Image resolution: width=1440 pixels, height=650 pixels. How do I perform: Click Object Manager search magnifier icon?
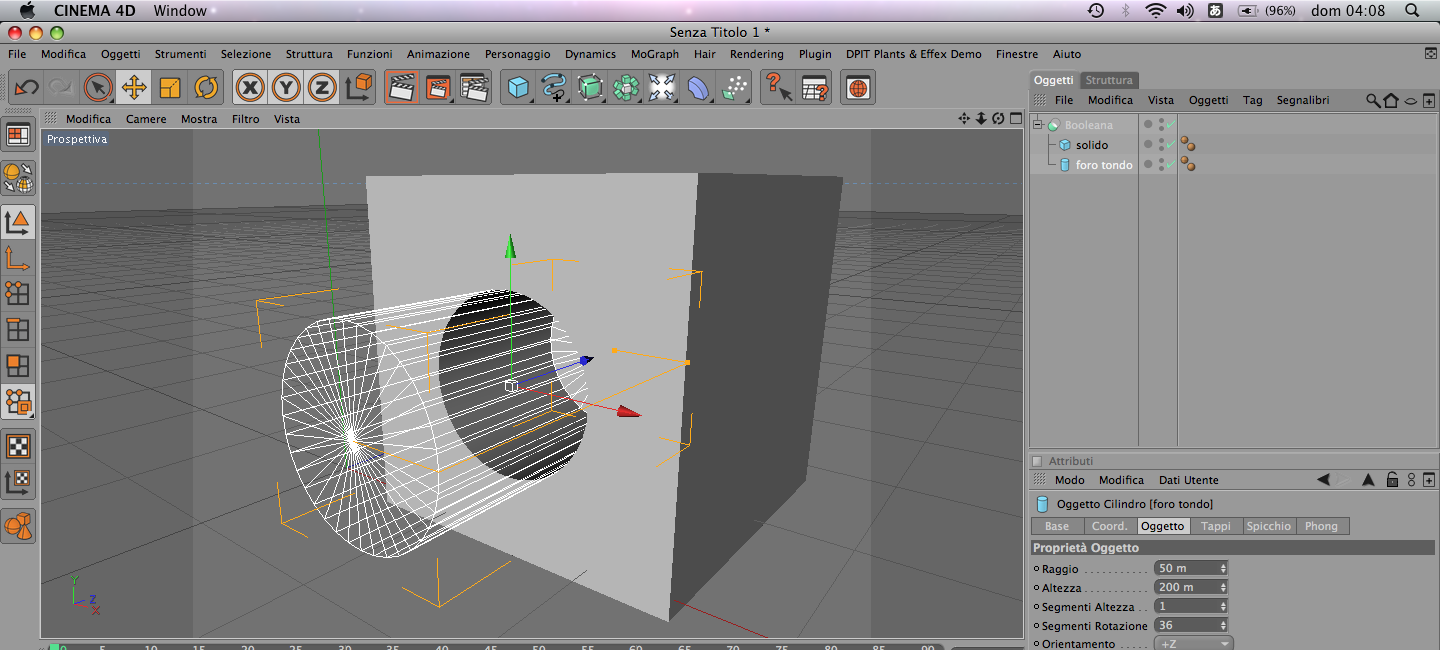tap(1374, 100)
